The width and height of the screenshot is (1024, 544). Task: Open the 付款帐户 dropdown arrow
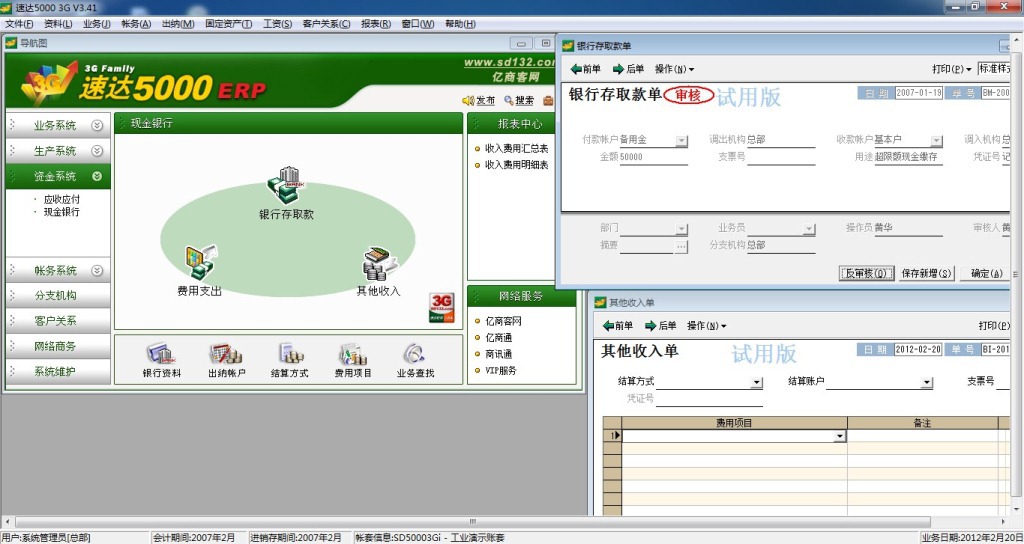pyautogui.click(x=682, y=140)
